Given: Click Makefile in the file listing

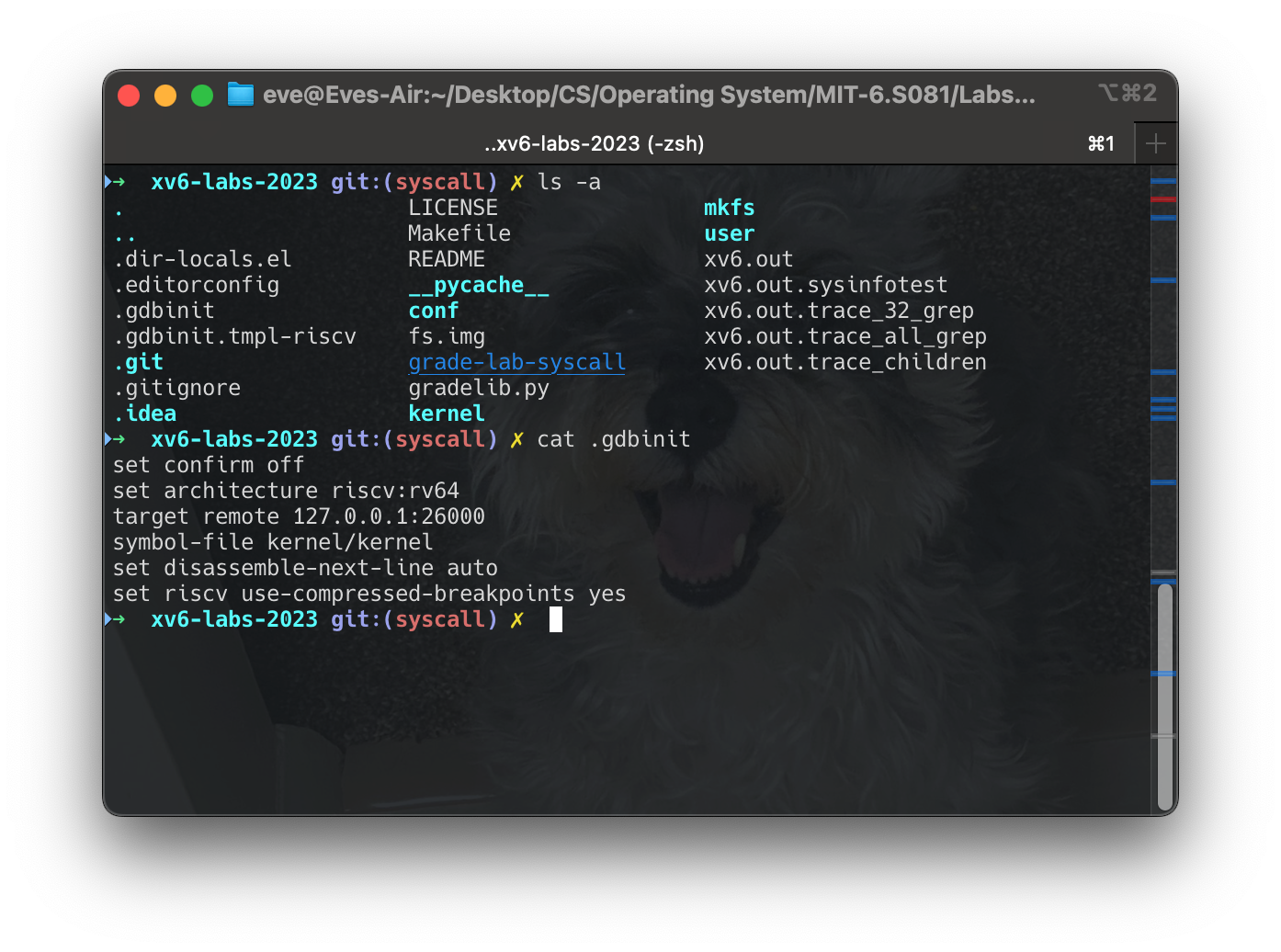Looking at the screenshot, I should coord(459,233).
